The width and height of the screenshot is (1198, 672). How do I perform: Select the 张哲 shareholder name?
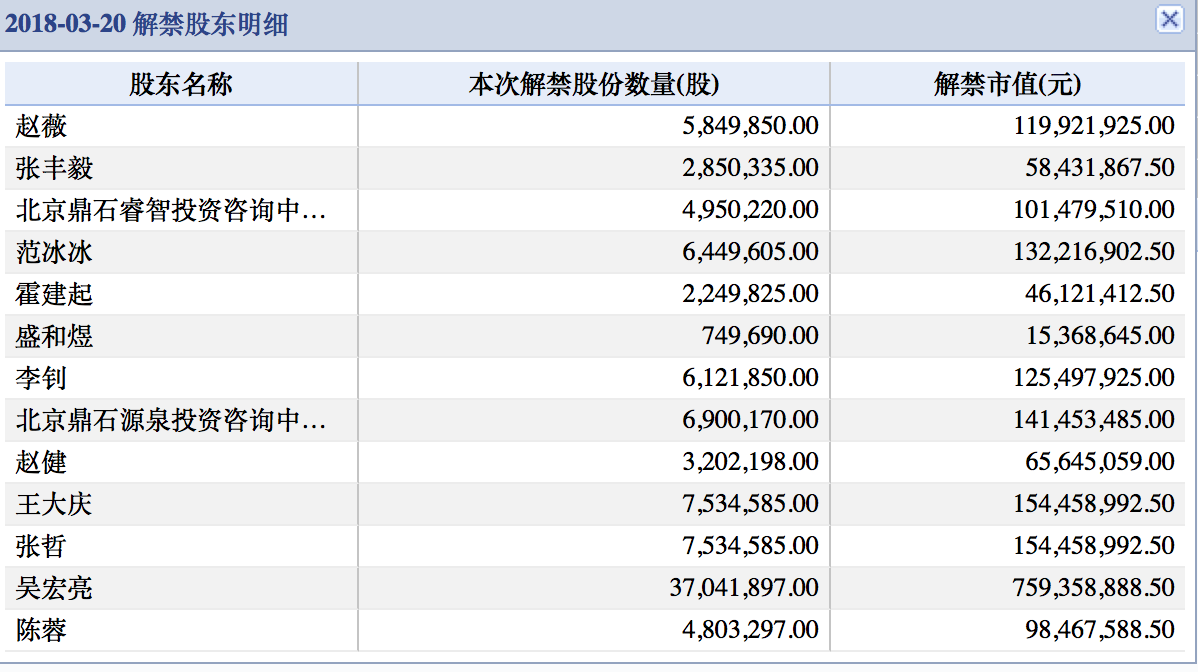42,546
